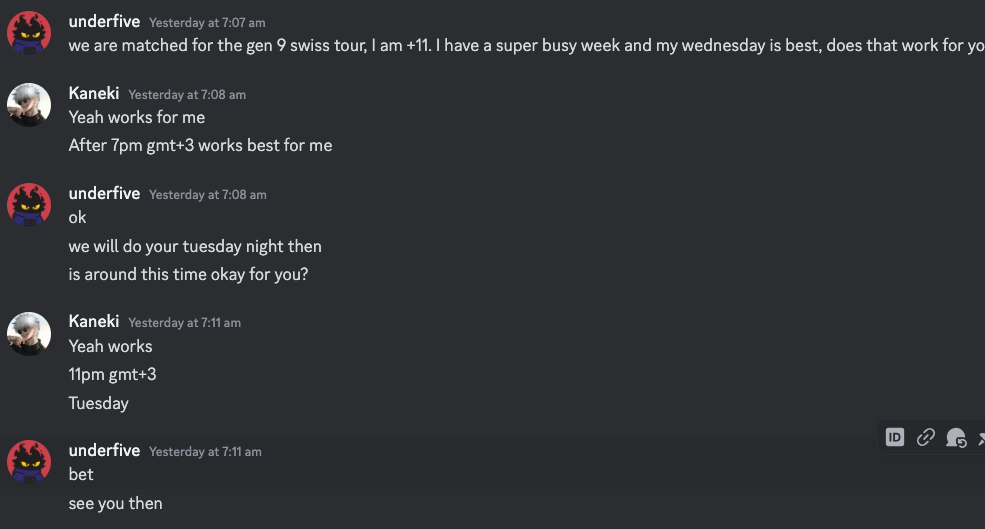Select the 'see you then' message
This screenshot has height=529, width=985.
[x=116, y=503]
